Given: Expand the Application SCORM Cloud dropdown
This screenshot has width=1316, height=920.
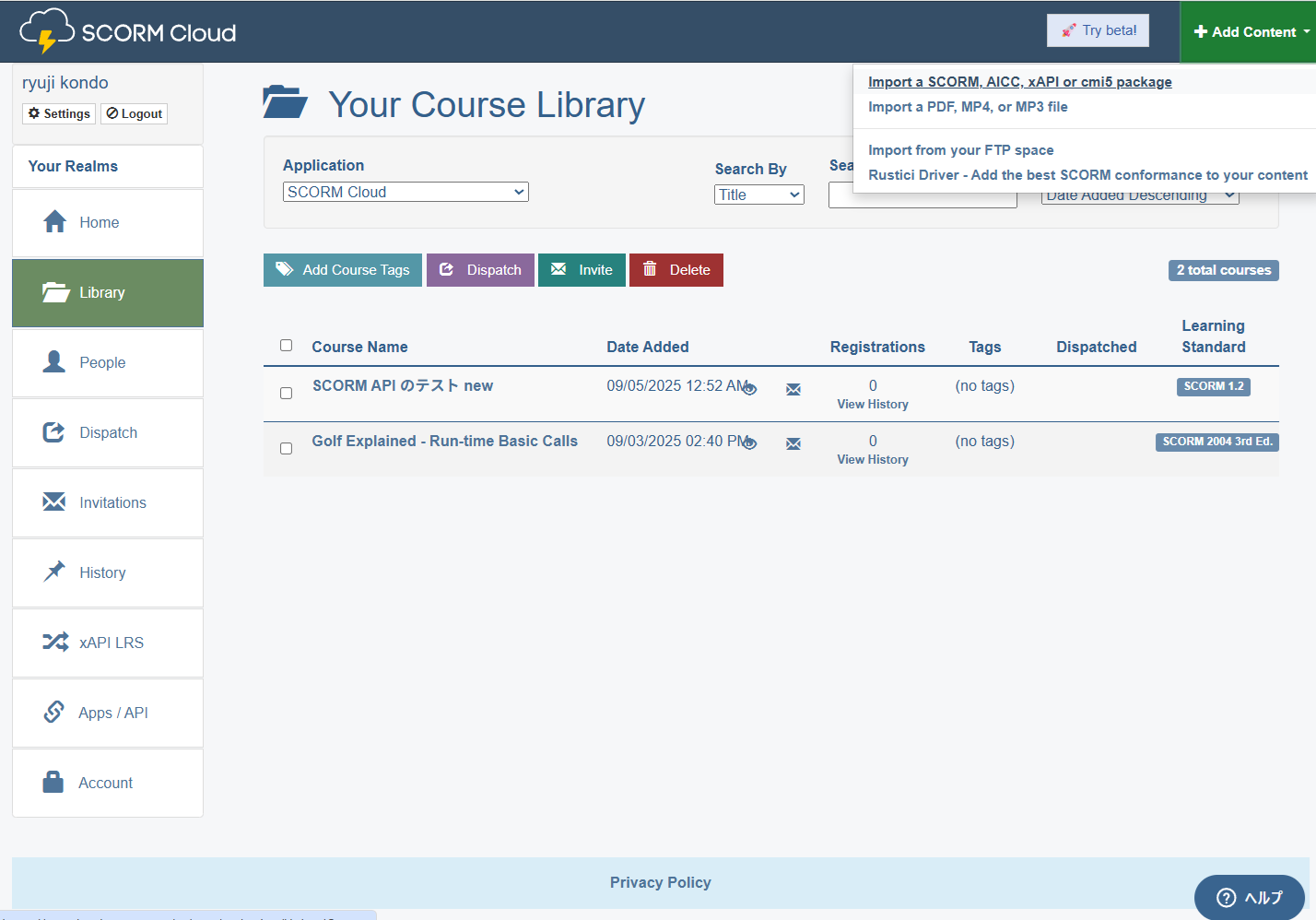Looking at the screenshot, I should 405,192.
